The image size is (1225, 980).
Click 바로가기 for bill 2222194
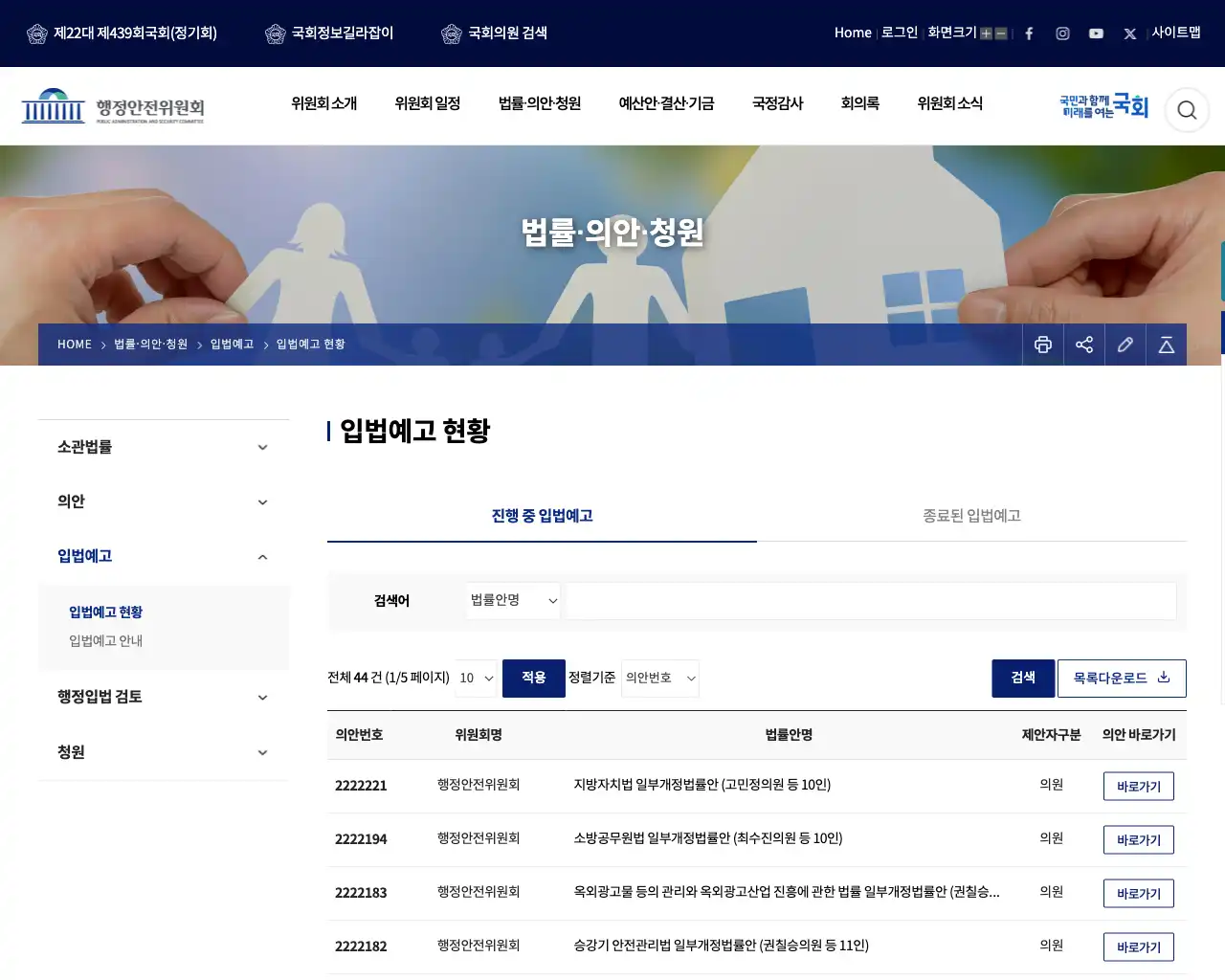click(x=1139, y=839)
